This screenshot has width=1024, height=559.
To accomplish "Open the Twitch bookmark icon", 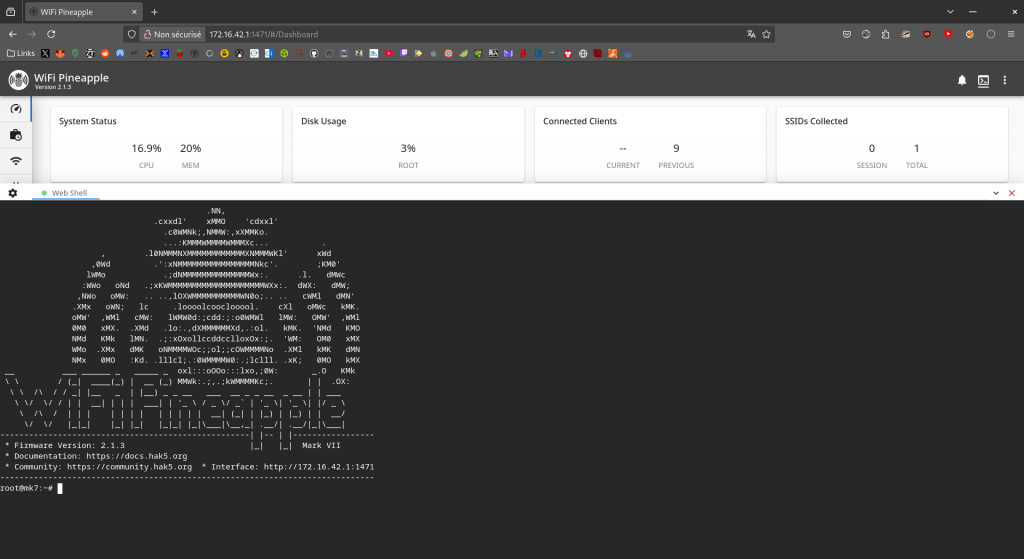I will pyautogui.click(x=404, y=53).
